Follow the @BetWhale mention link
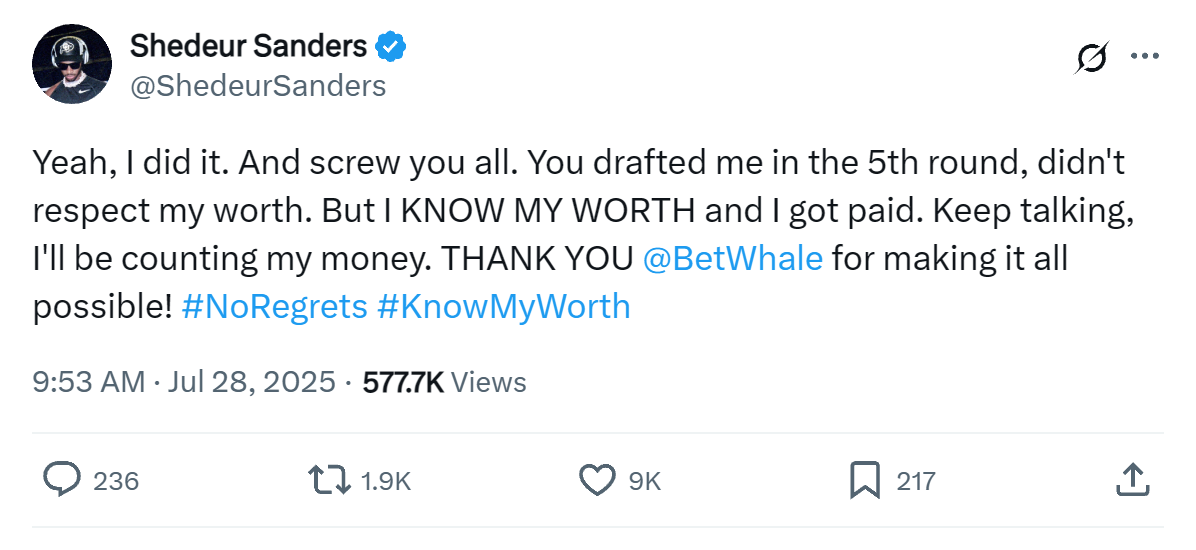This screenshot has width=1196, height=550. [734, 259]
